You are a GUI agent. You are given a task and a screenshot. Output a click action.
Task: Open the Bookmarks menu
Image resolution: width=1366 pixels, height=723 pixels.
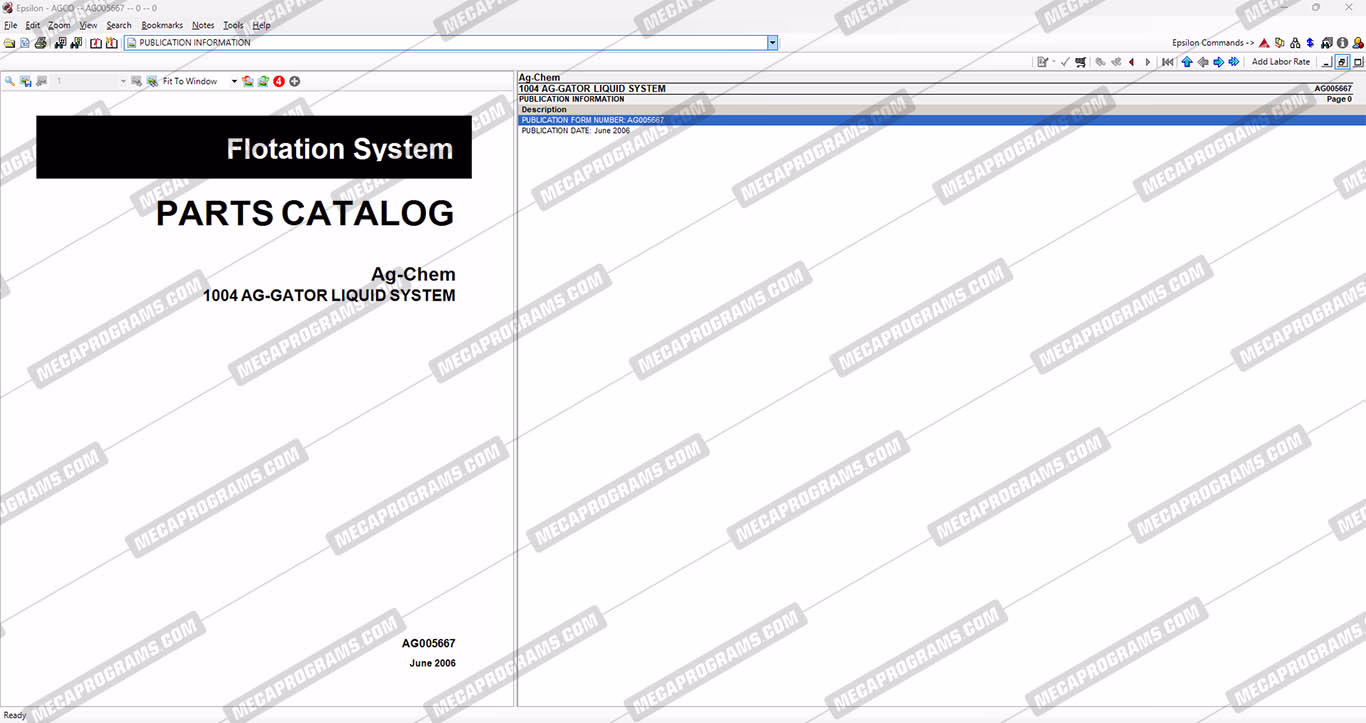coord(162,25)
